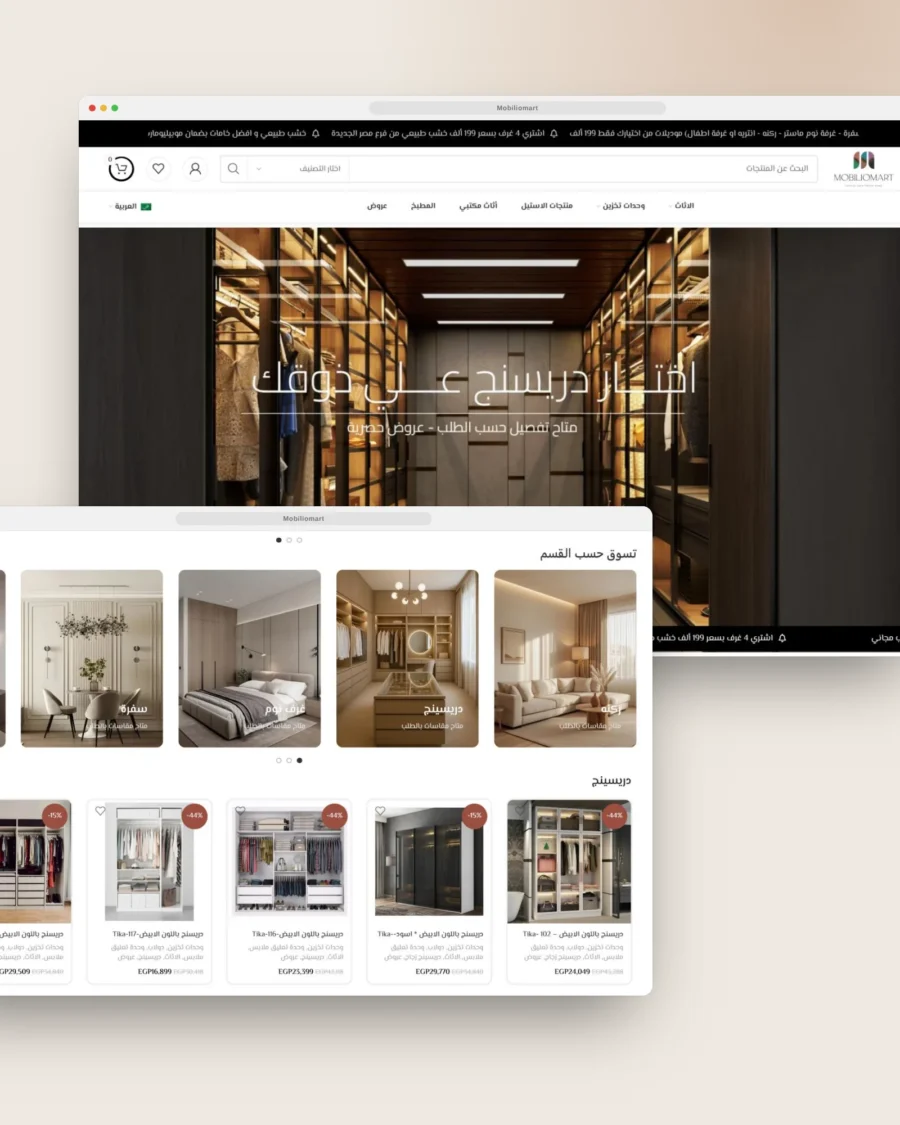
Task: Open the Tika-102 dressing product title
Action: tap(573, 934)
